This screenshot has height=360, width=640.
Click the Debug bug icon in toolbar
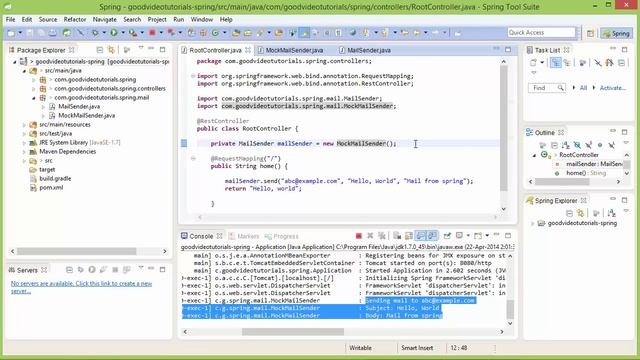(x=95, y=33)
